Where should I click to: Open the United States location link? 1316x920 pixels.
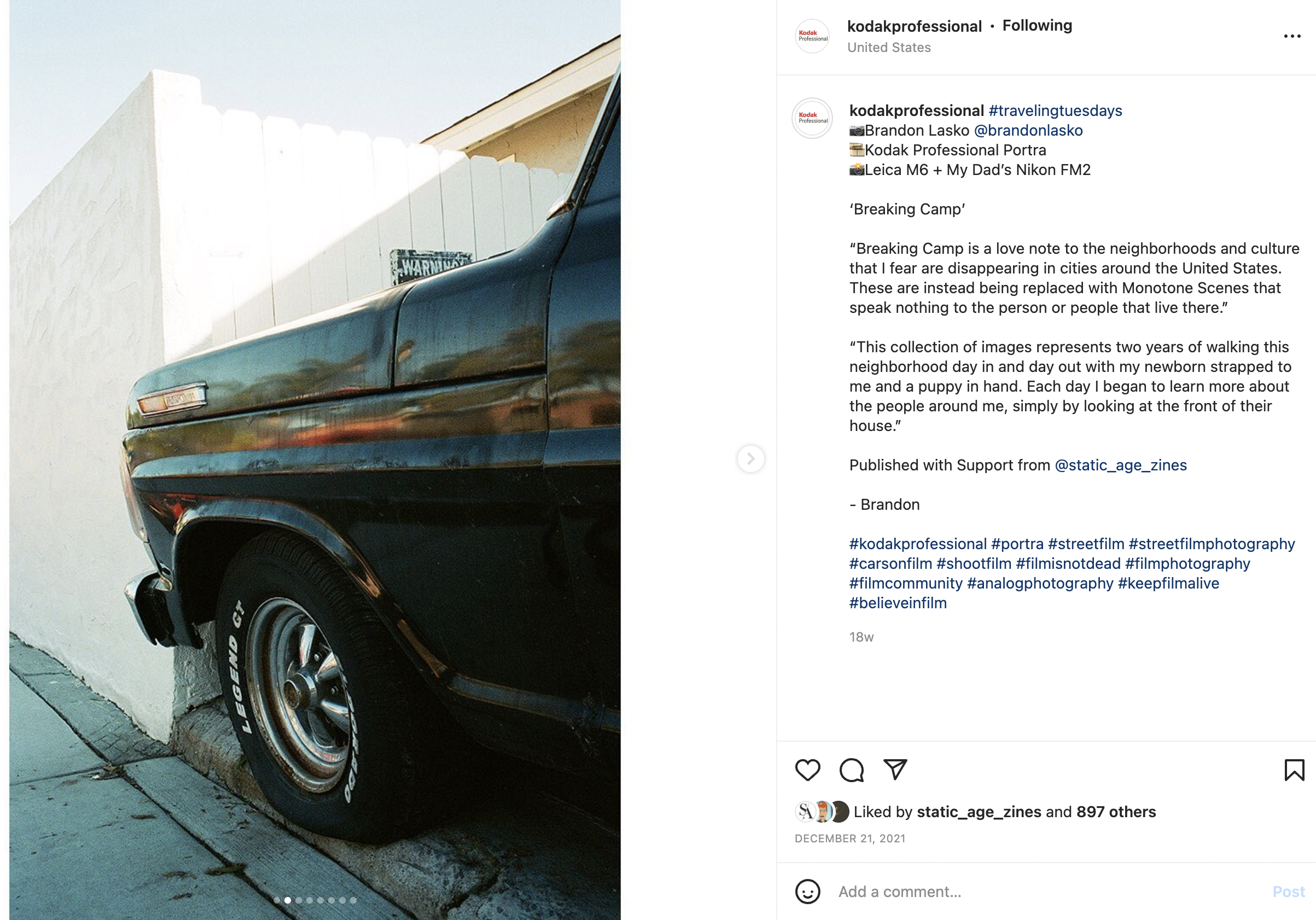(x=888, y=48)
